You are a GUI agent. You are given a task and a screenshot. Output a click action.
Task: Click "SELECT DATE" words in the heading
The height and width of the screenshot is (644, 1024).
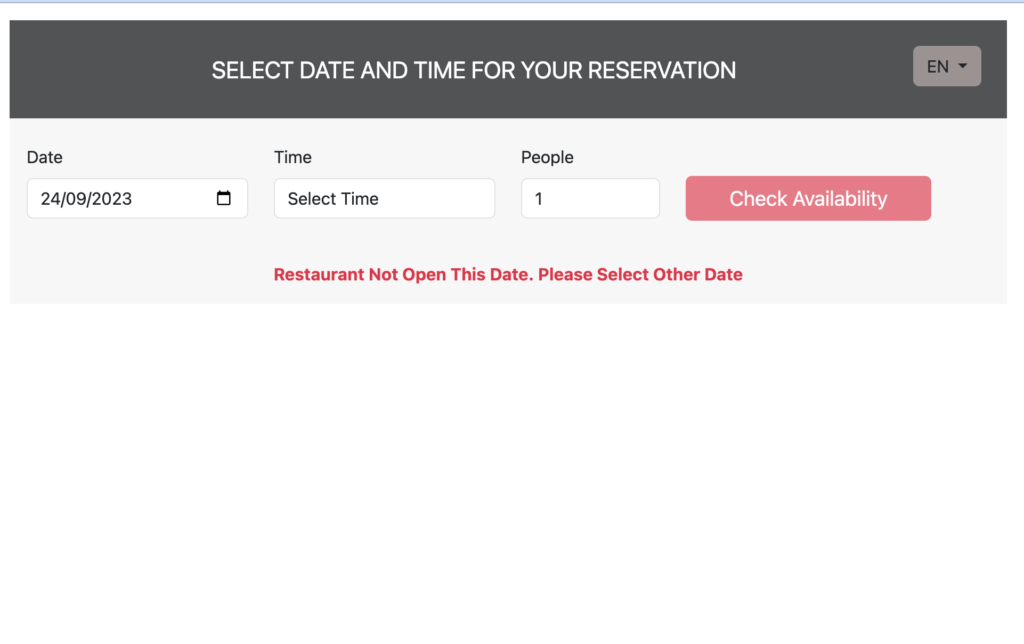[x=267, y=70]
